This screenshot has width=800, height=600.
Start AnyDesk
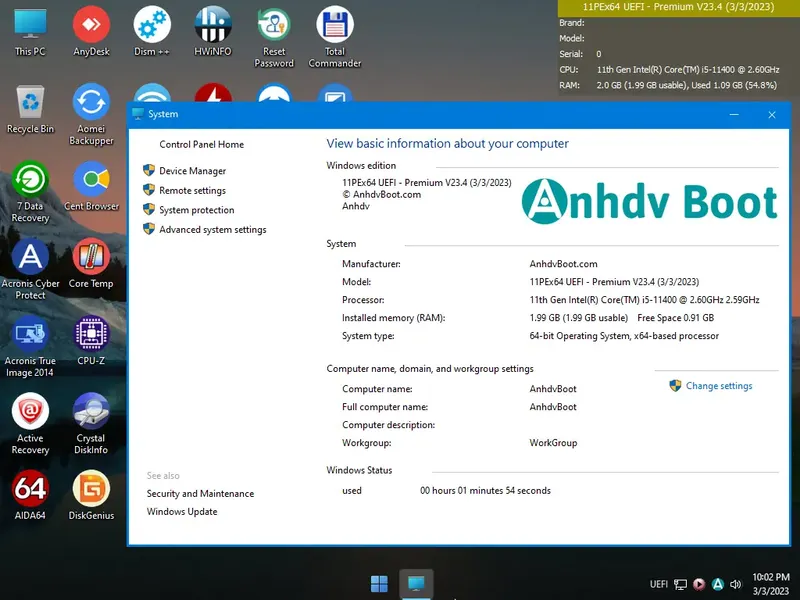point(91,27)
